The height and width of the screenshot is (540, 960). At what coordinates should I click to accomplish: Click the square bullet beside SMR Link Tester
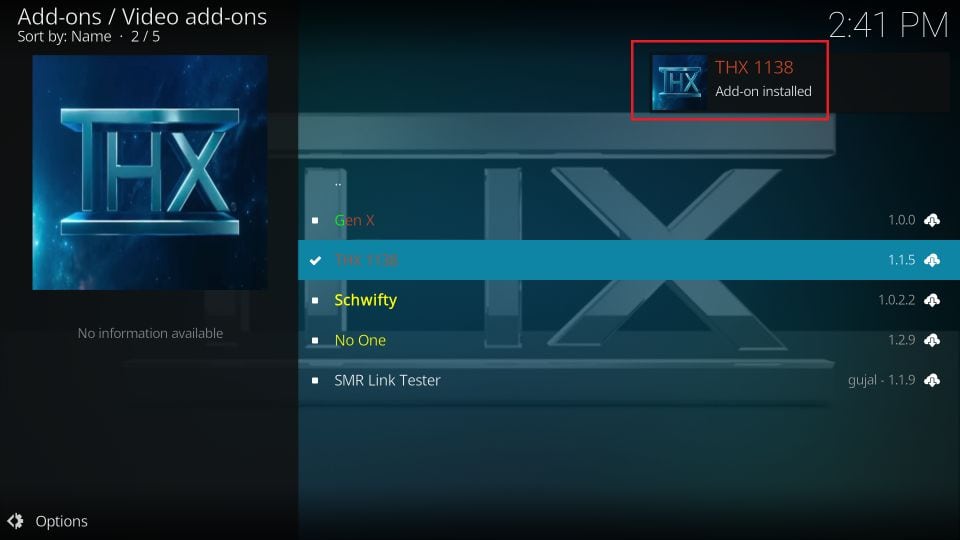pyautogui.click(x=315, y=380)
